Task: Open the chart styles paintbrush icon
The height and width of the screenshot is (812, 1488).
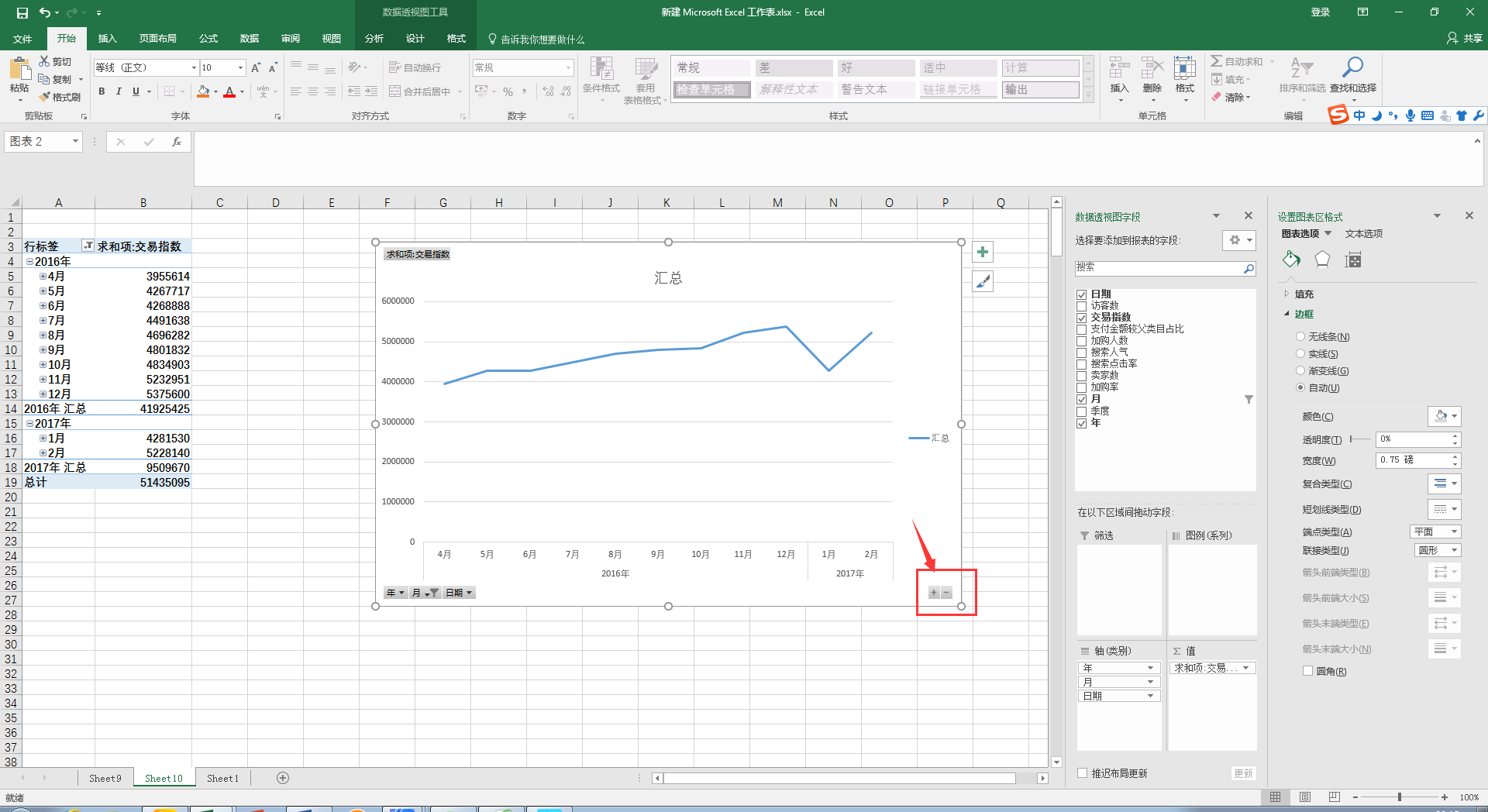Action: (x=982, y=282)
